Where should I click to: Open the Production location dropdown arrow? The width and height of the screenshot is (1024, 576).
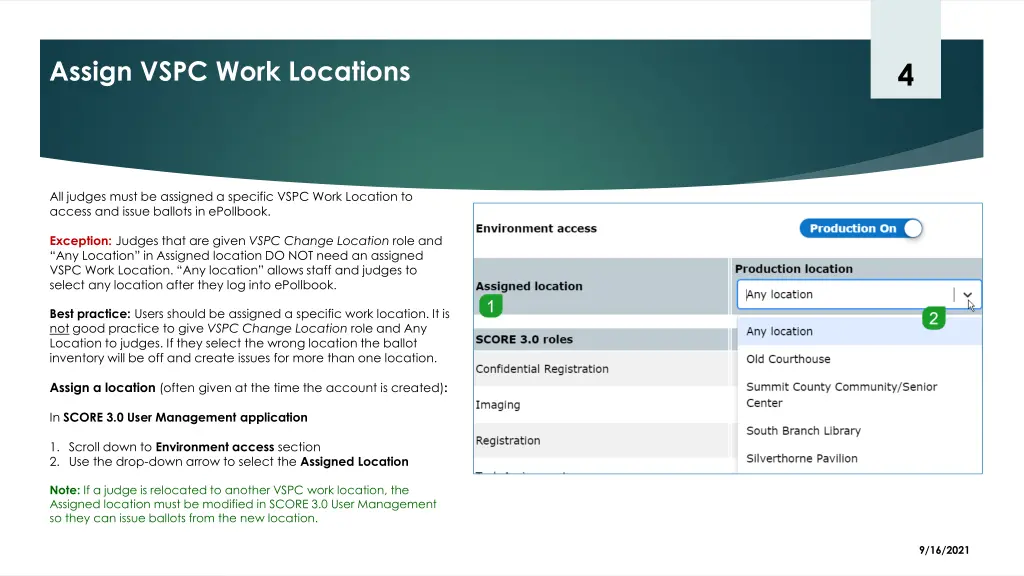point(967,295)
